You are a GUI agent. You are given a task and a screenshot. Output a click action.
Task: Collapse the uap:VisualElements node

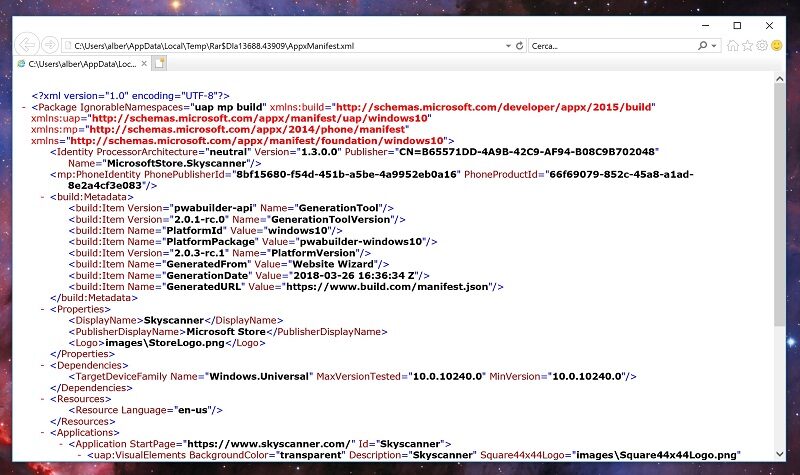(x=80, y=455)
